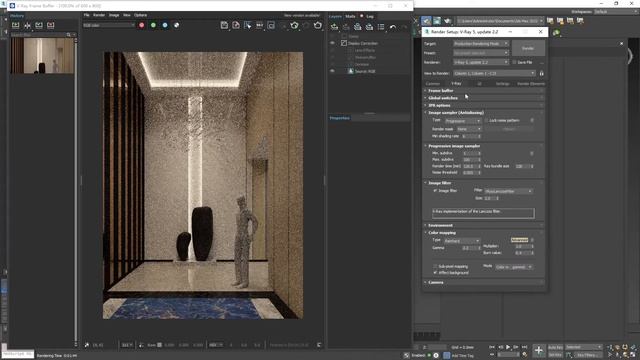Open the Renderer dropdown
The height and width of the screenshot is (360, 640).
pos(481,62)
